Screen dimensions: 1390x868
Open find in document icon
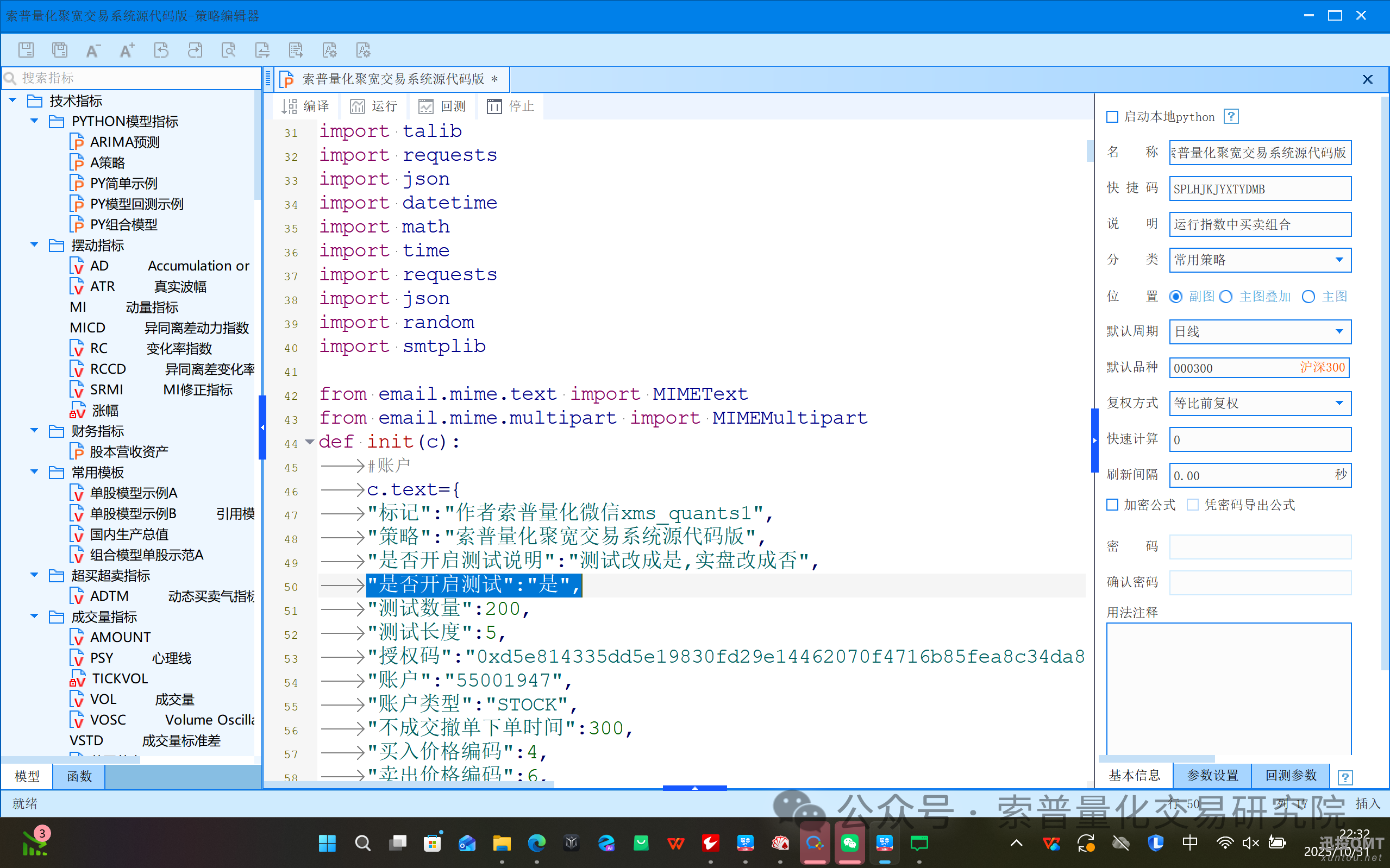229,50
